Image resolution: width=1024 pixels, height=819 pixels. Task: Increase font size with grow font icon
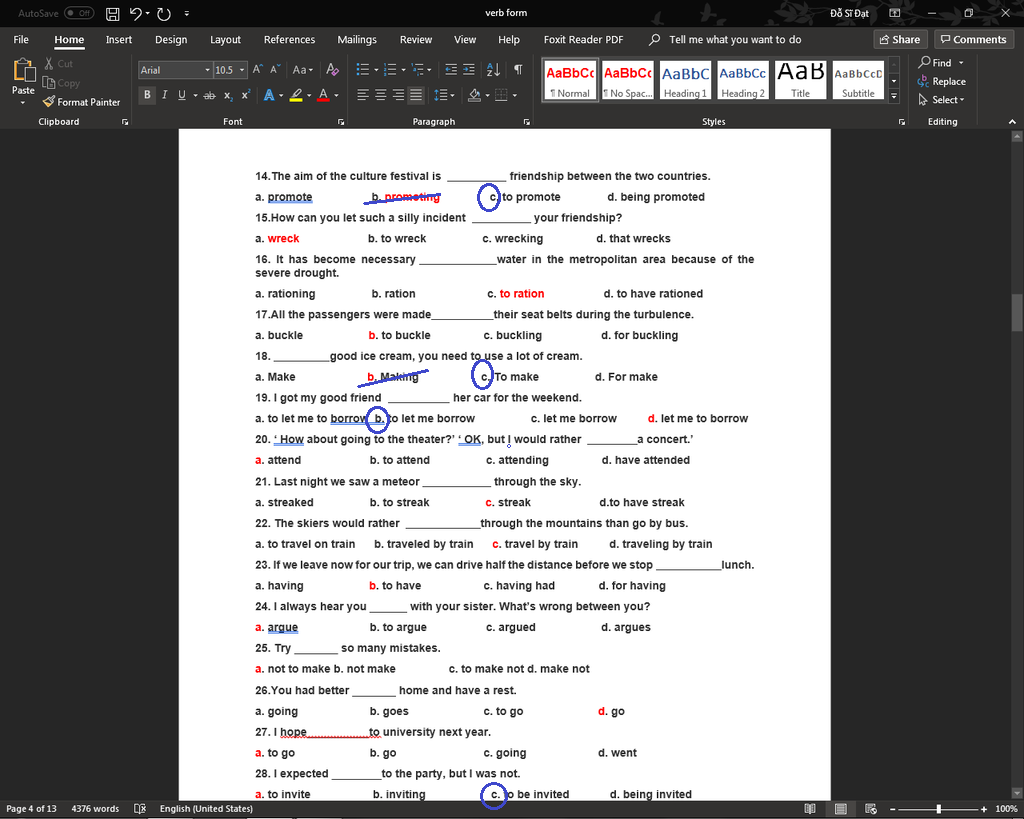(257, 69)
